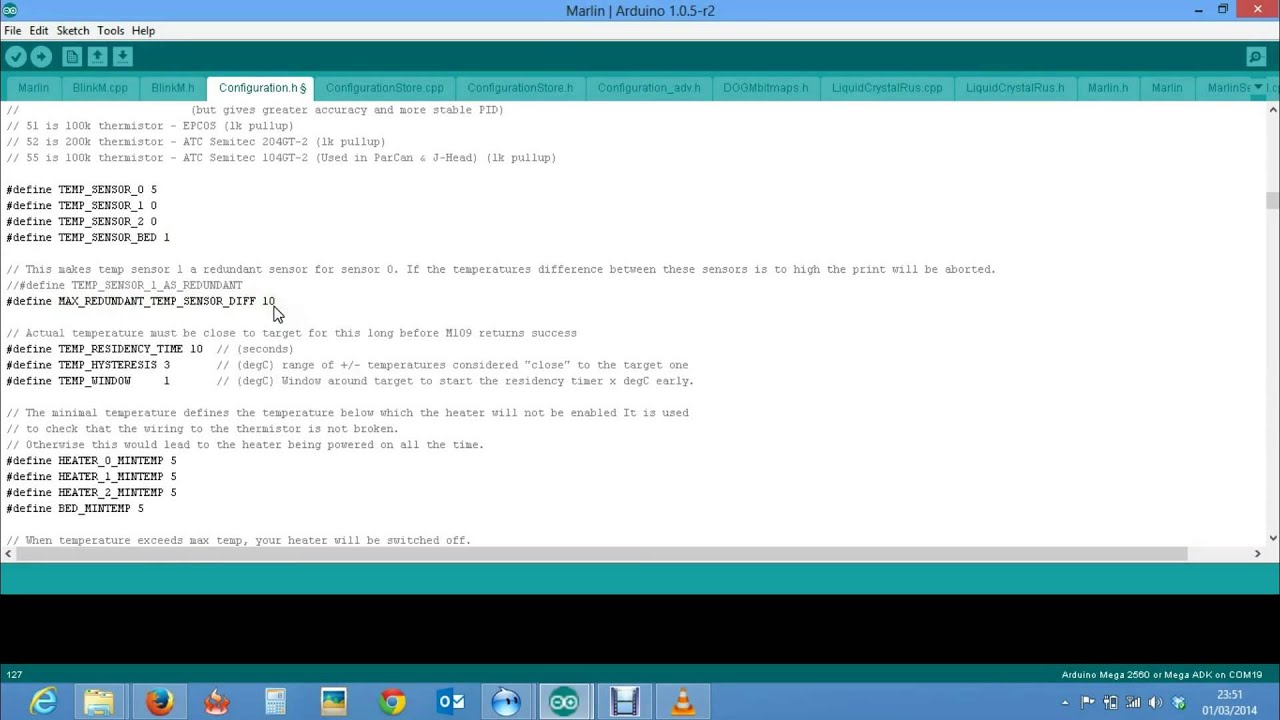Click the vertical scrollbar up arrow
This screenshot has width=1280, height=720.
pyautogui.click(x=1272, y=108)
